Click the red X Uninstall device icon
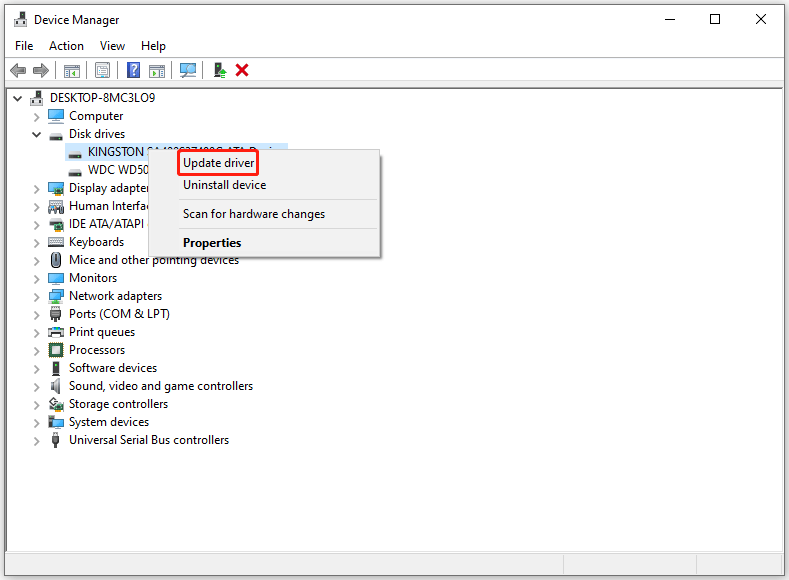The image size is (789, 580). coord(242,70)
